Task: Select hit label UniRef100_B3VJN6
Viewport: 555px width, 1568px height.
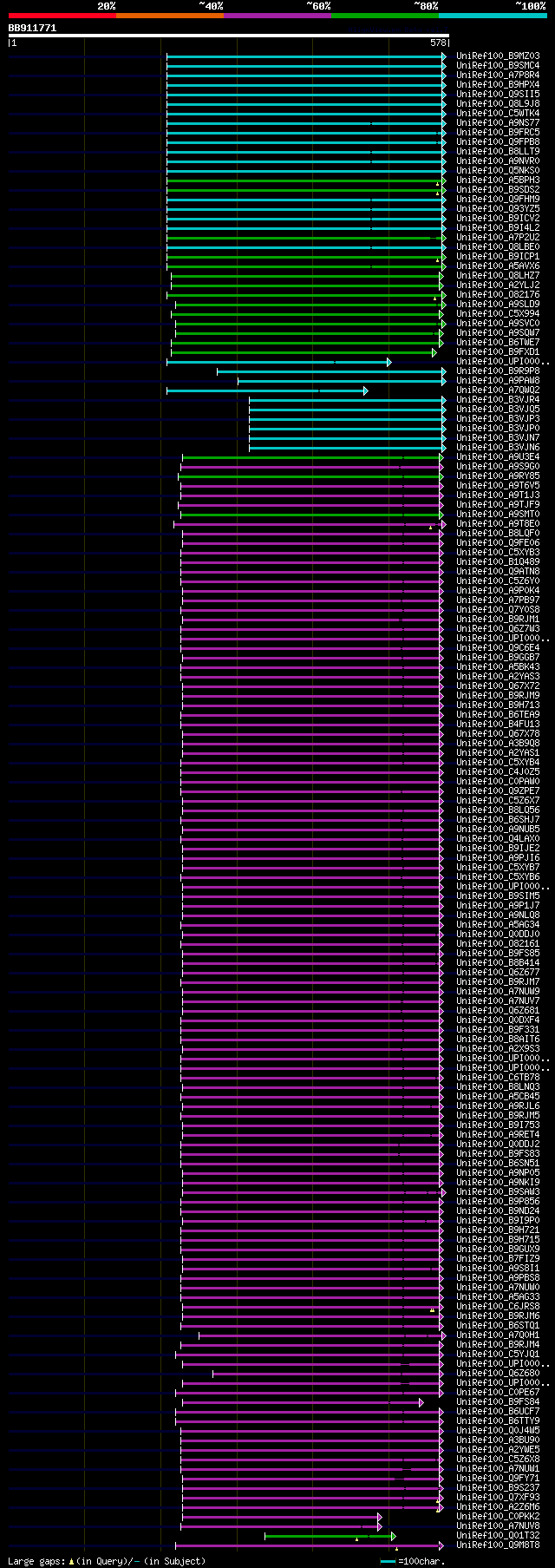Action: pos(498,448)
